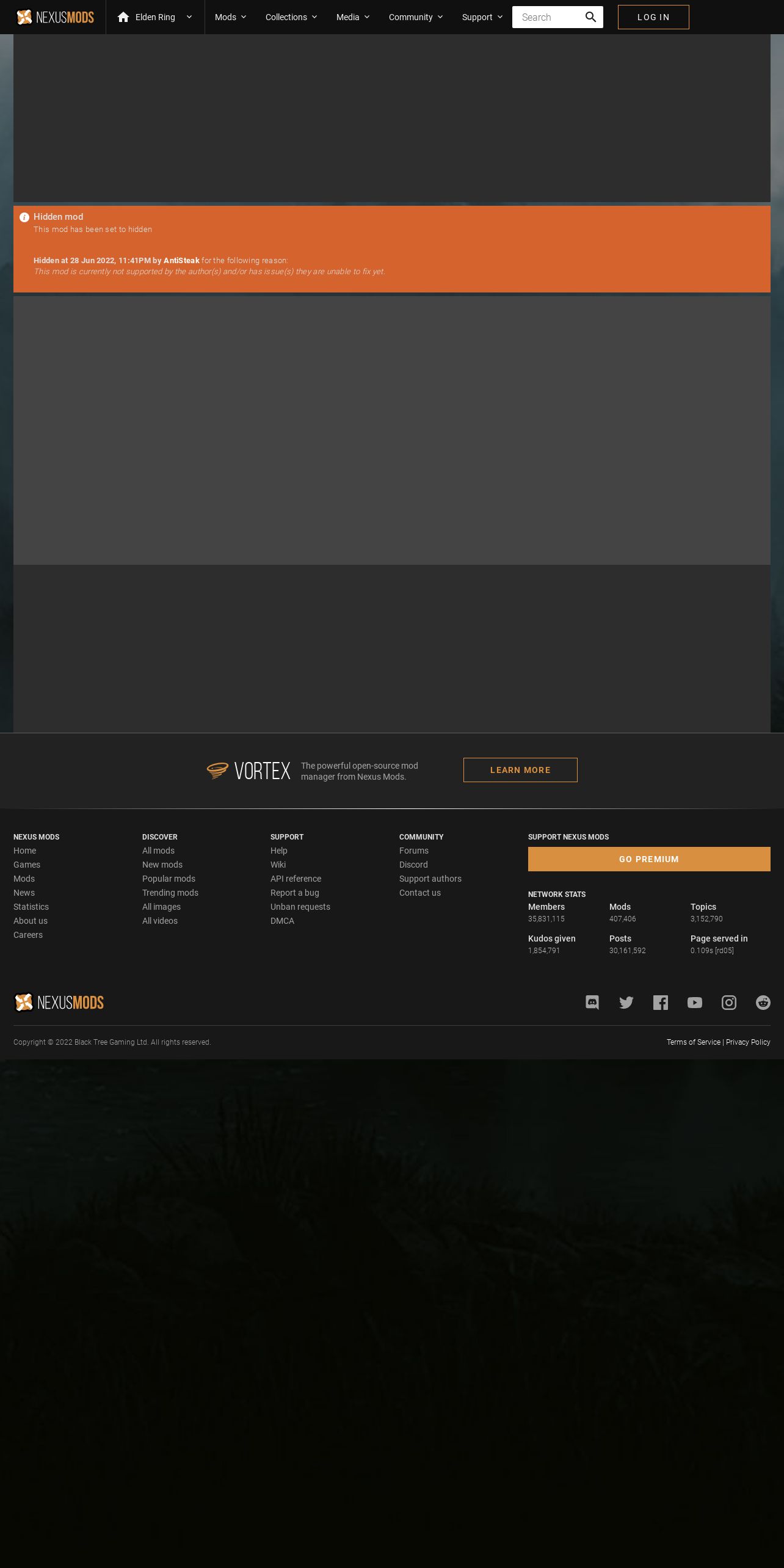Viewport: 784px width, 1568px height.
Task: Open the All images link
Action: point(161,907)
